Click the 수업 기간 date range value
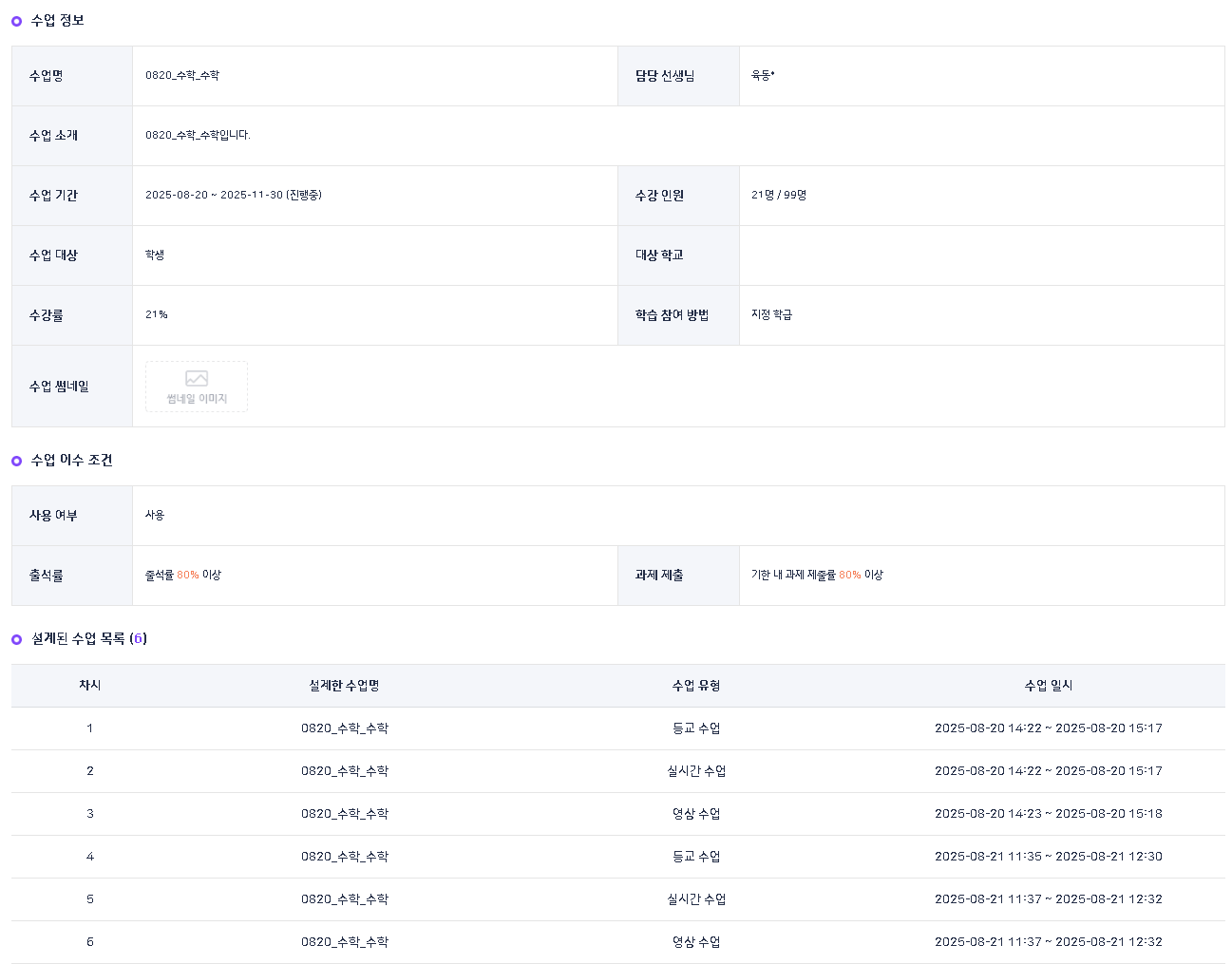 tap(233, 196)
